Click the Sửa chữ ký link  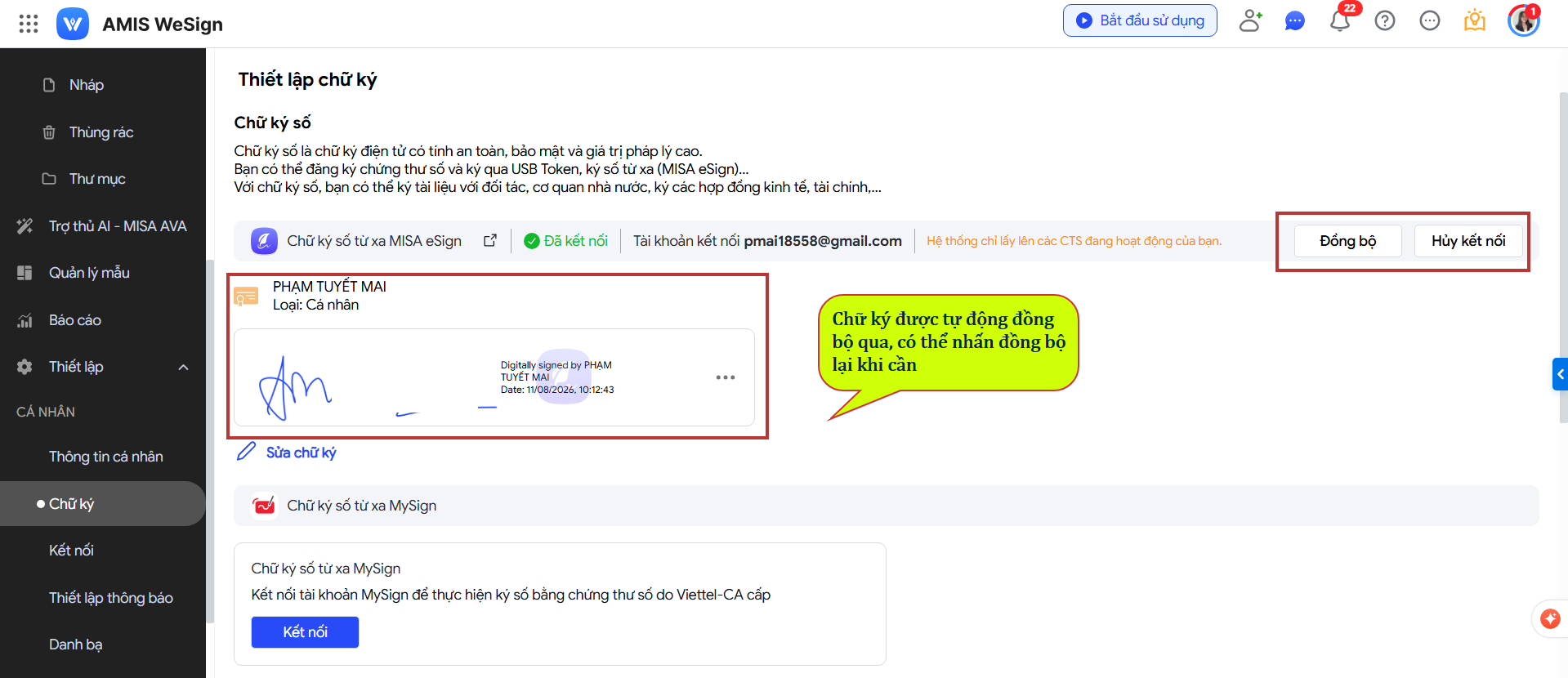tap(301, 453)
